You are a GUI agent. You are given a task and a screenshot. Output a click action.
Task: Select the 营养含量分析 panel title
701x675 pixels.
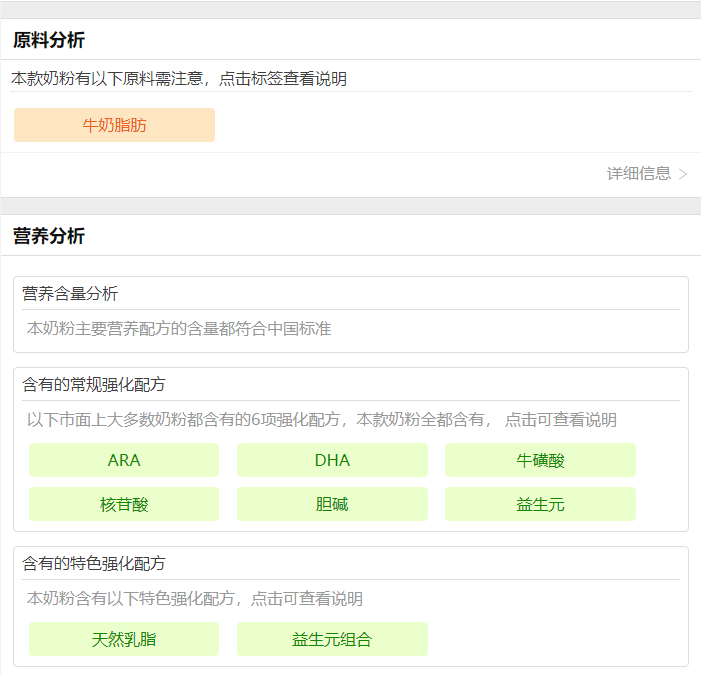tap(70, 293)
